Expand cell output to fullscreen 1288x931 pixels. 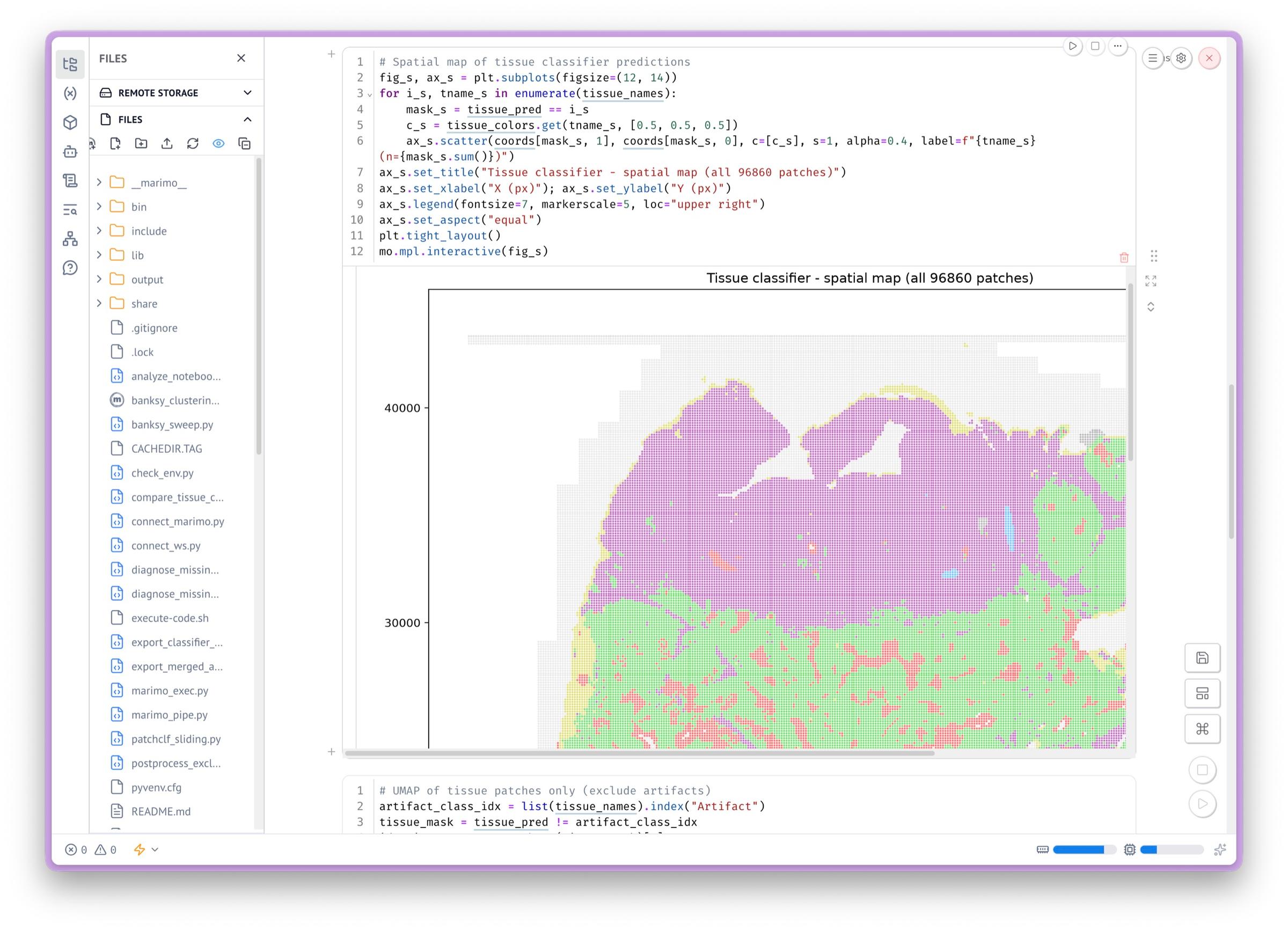click(1151, 281)
